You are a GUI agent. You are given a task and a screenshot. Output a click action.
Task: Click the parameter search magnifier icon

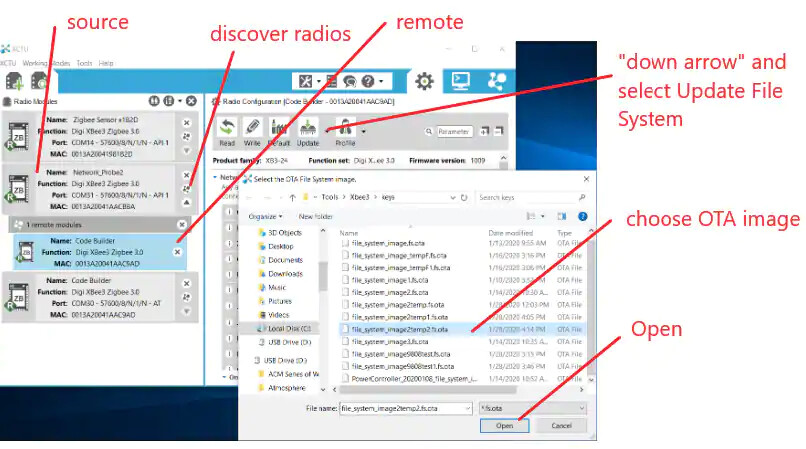tap(429, 132)
